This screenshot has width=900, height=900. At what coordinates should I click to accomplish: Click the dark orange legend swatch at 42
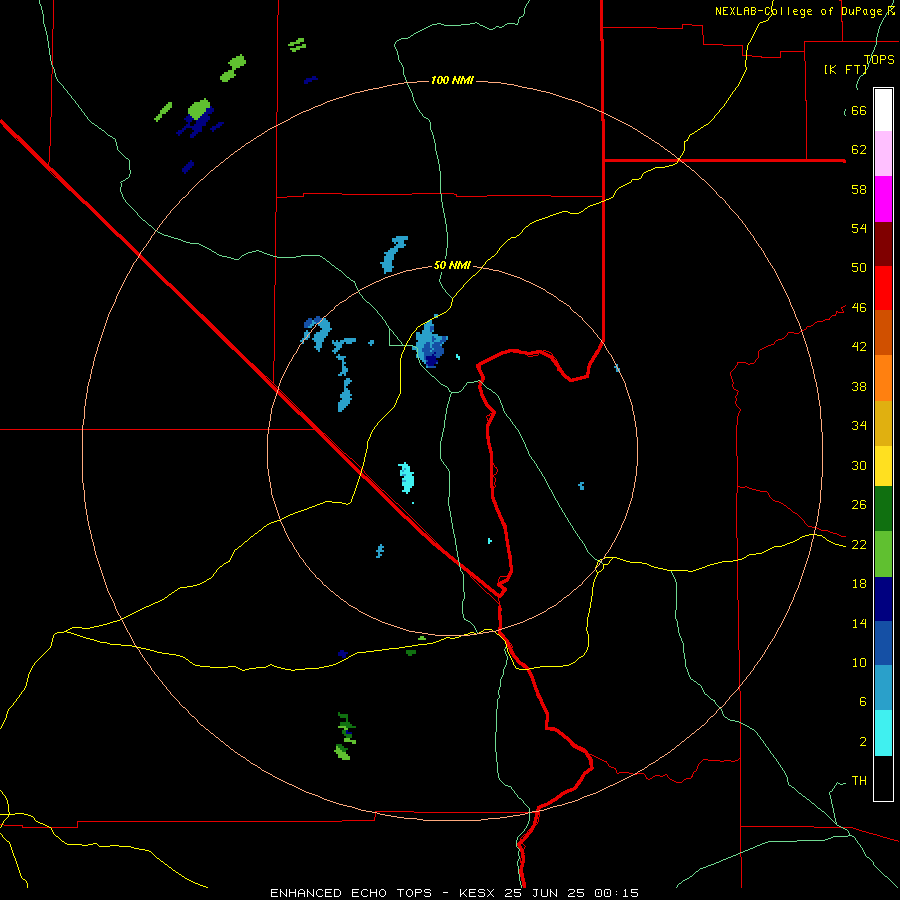[883, 332]
